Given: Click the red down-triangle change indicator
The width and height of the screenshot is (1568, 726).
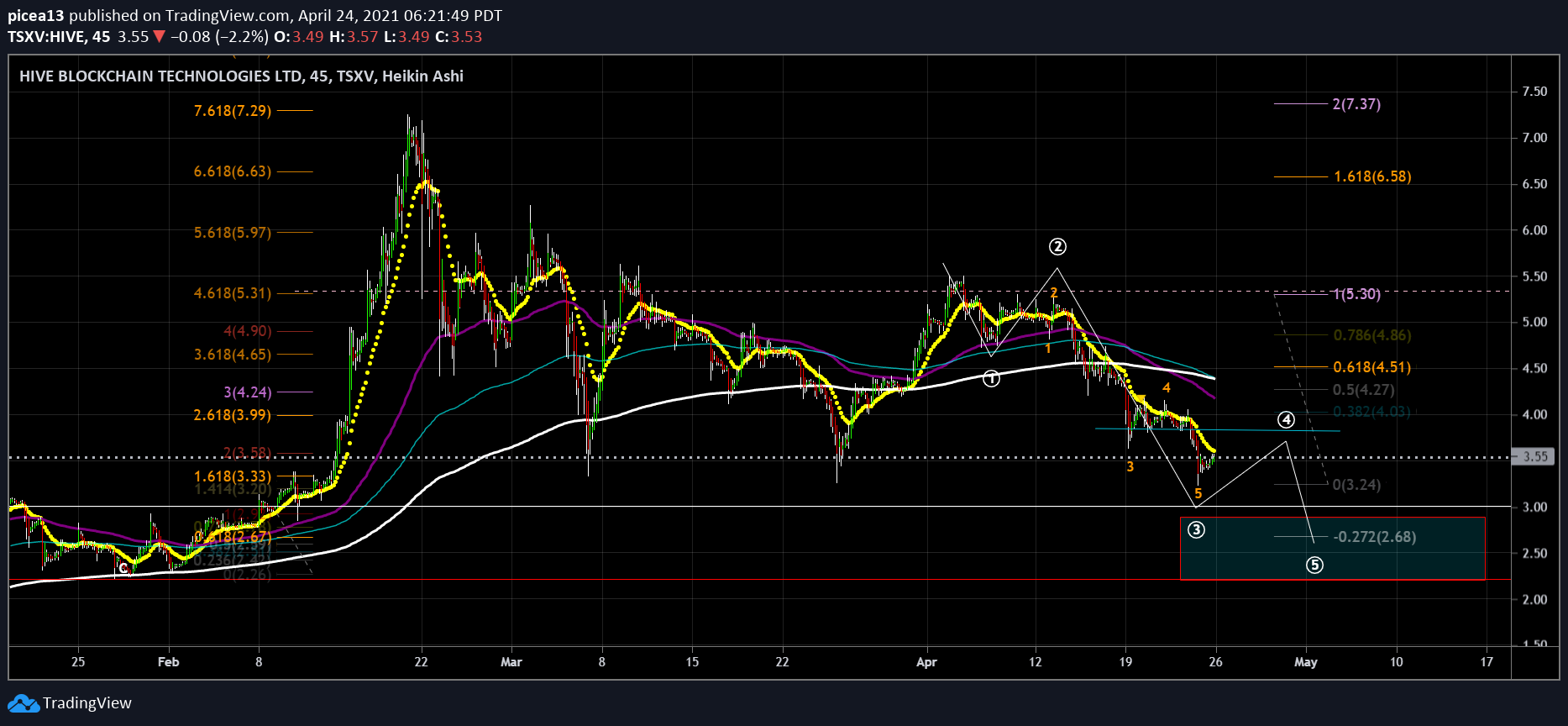Looking at the screenshot, I should (x=159, y=36).
